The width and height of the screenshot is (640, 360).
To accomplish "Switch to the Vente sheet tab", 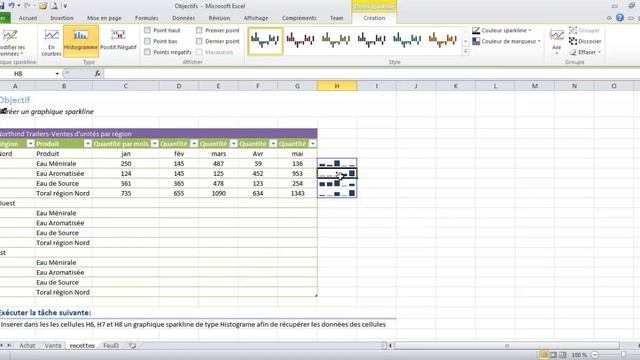I will pyautogui.click(x=53, y=345).
